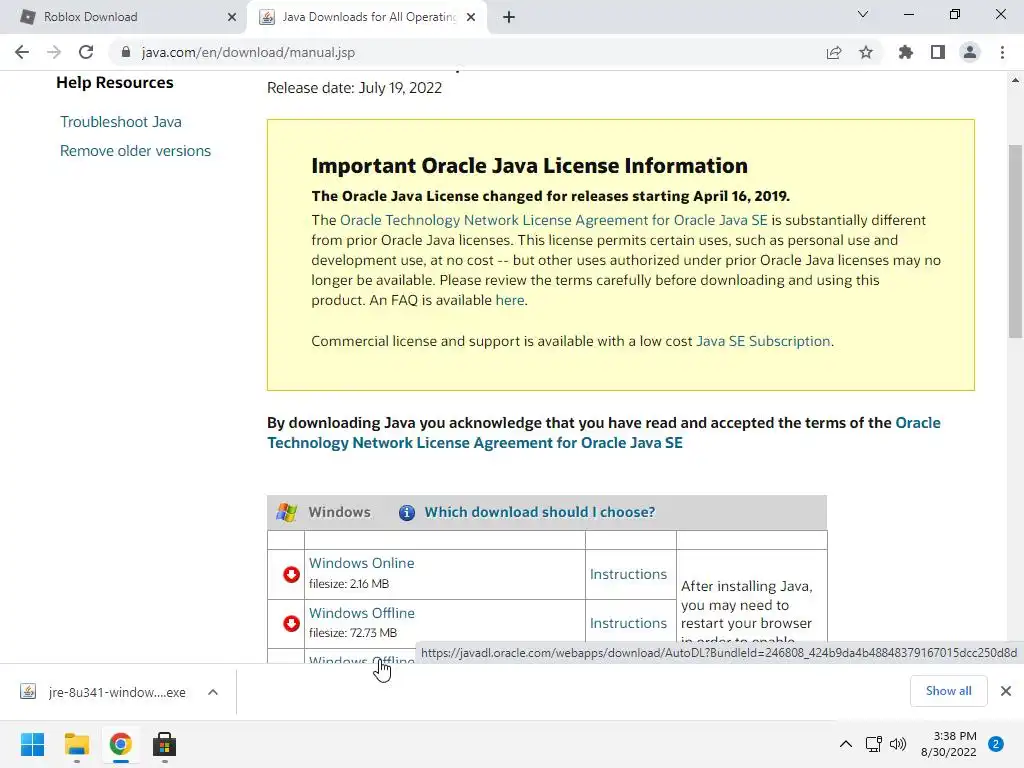Click the blue info icon beside the download question

click(407, 513)
